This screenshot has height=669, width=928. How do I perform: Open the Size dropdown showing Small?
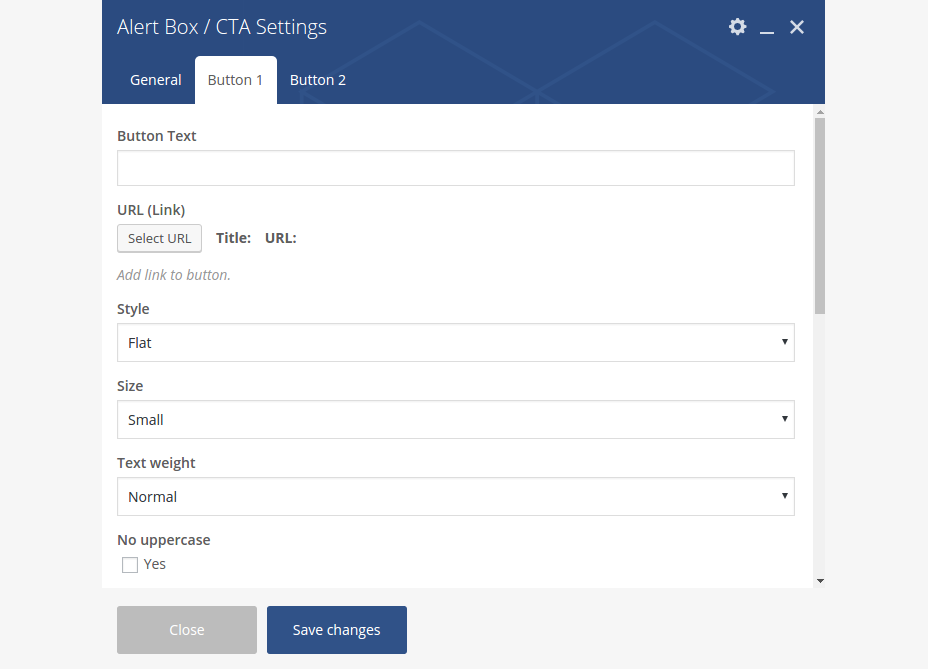[x=455, y=419]
